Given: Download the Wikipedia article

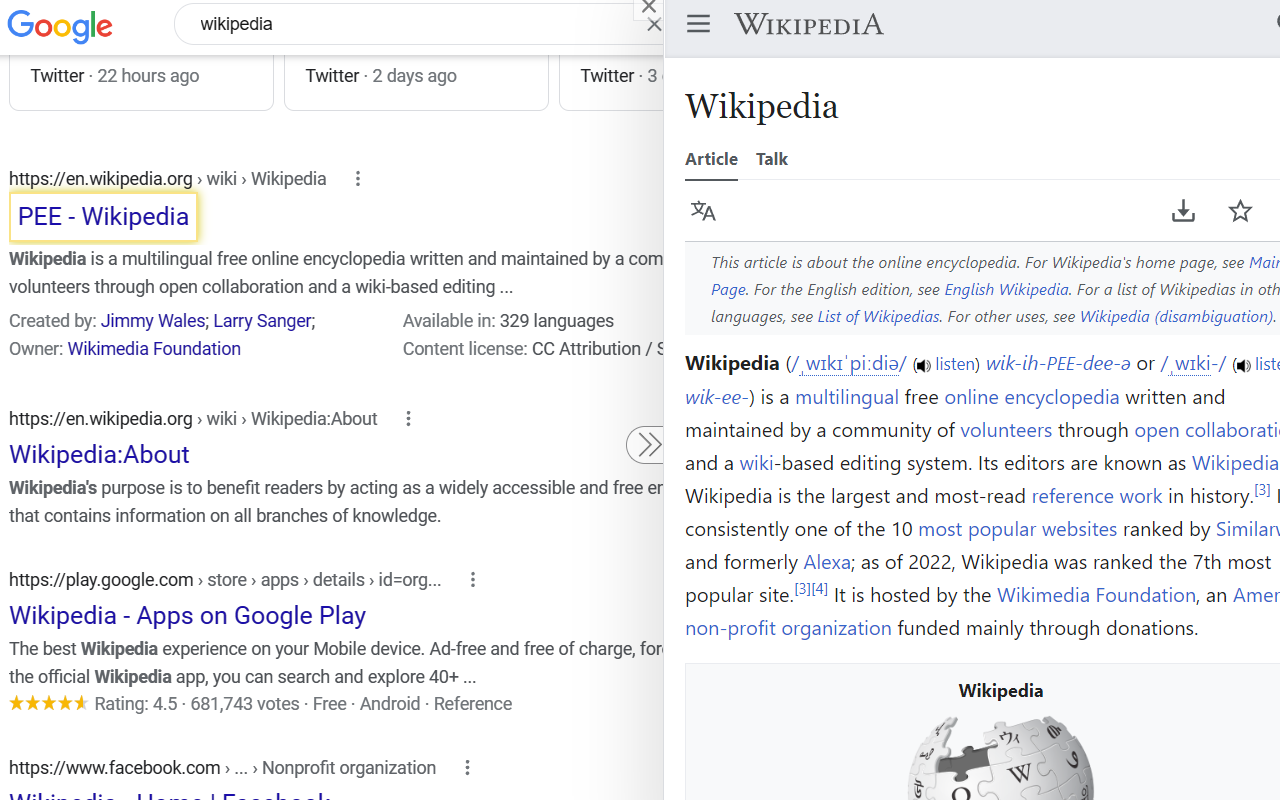Looking at the screenshot, I should [1183, 211].
